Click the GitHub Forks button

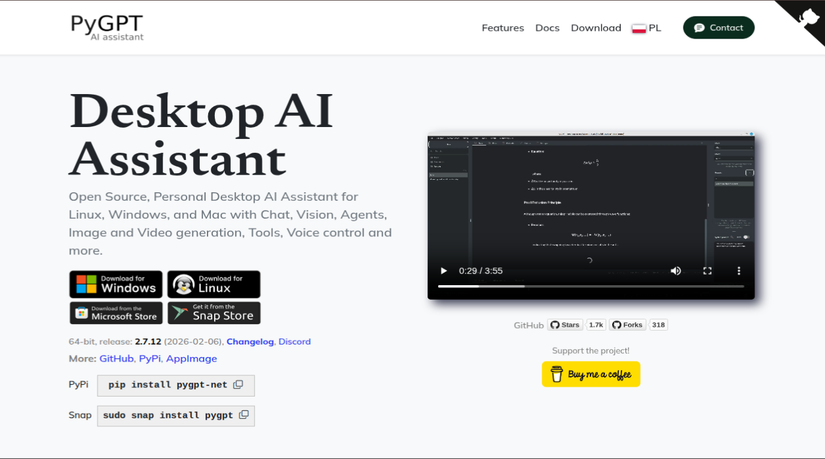tap(627, 325)
